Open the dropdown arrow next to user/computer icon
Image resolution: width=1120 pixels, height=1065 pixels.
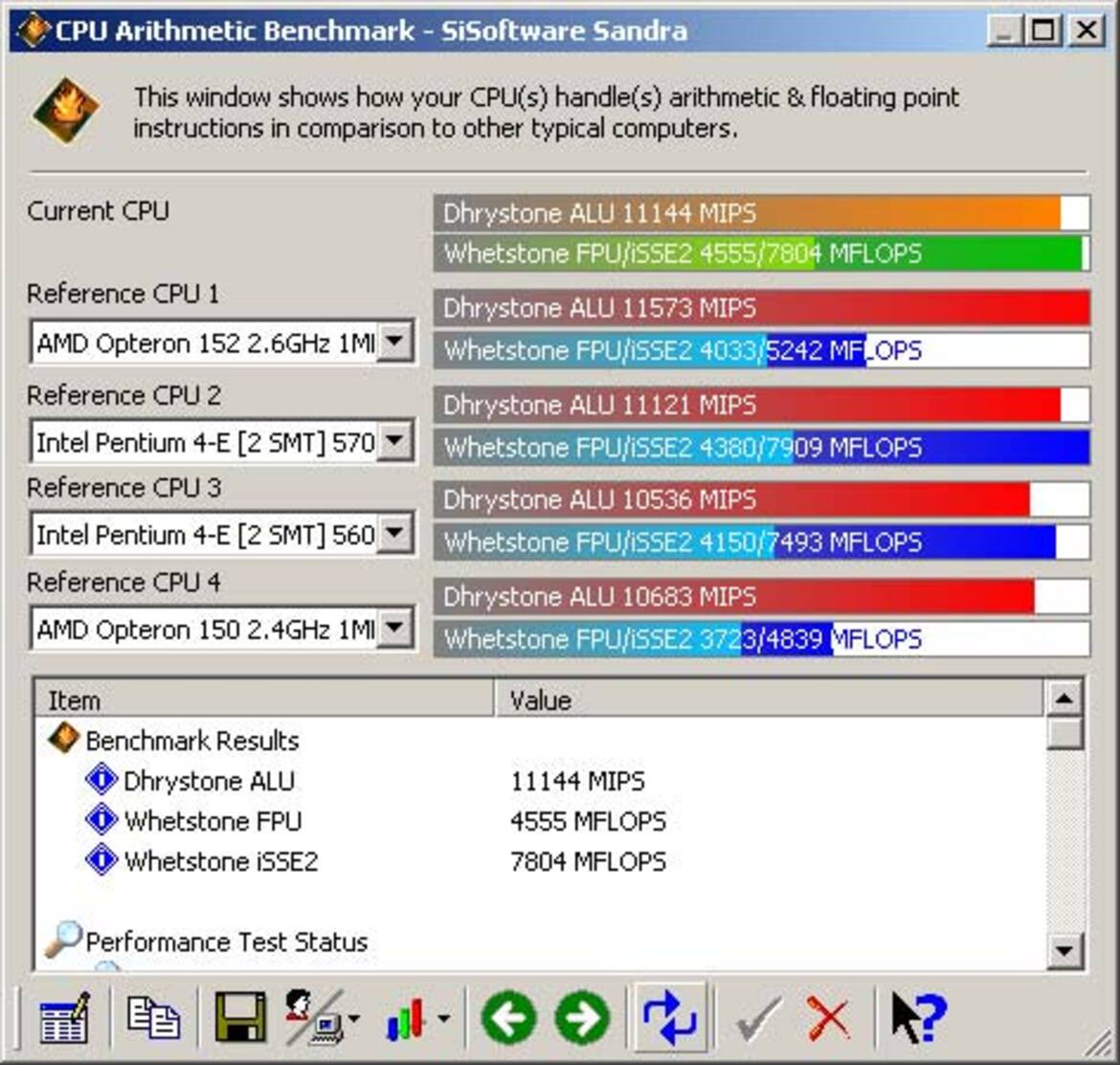pyautogui.click(x=354, y=1019)
